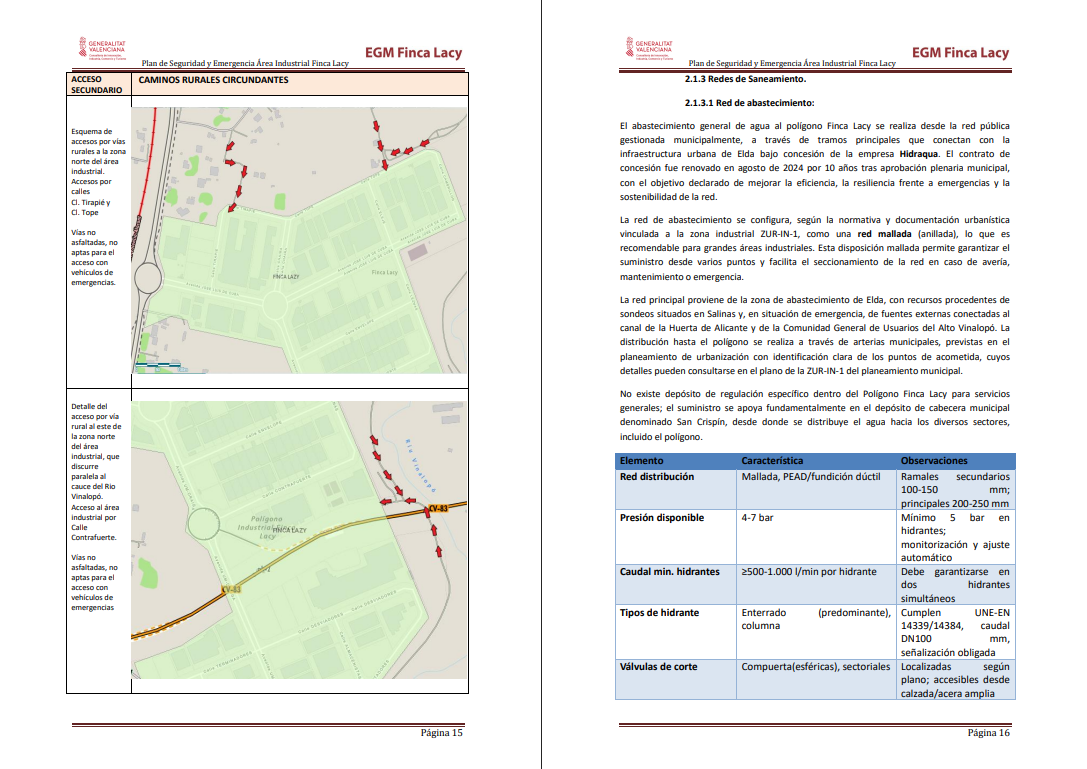
Task: Click the Río Vinalopó label on the lower map
Action: (420, 465)
